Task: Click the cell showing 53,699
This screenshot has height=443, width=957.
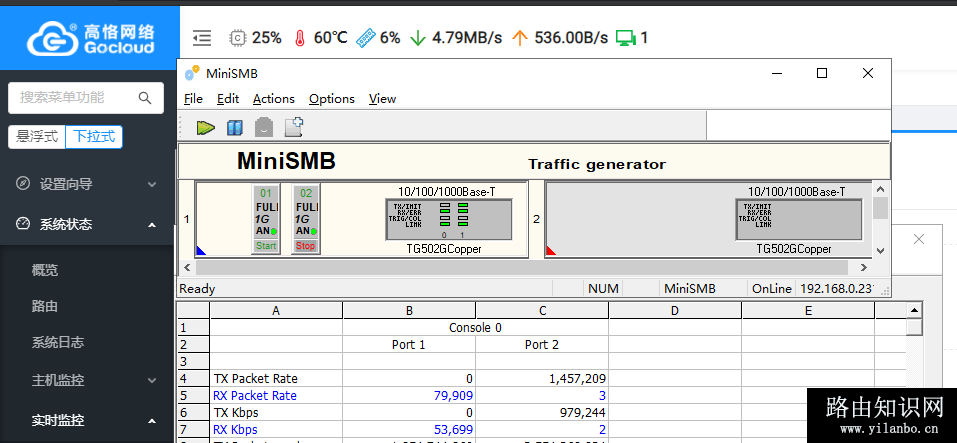Action: point(409,430)
